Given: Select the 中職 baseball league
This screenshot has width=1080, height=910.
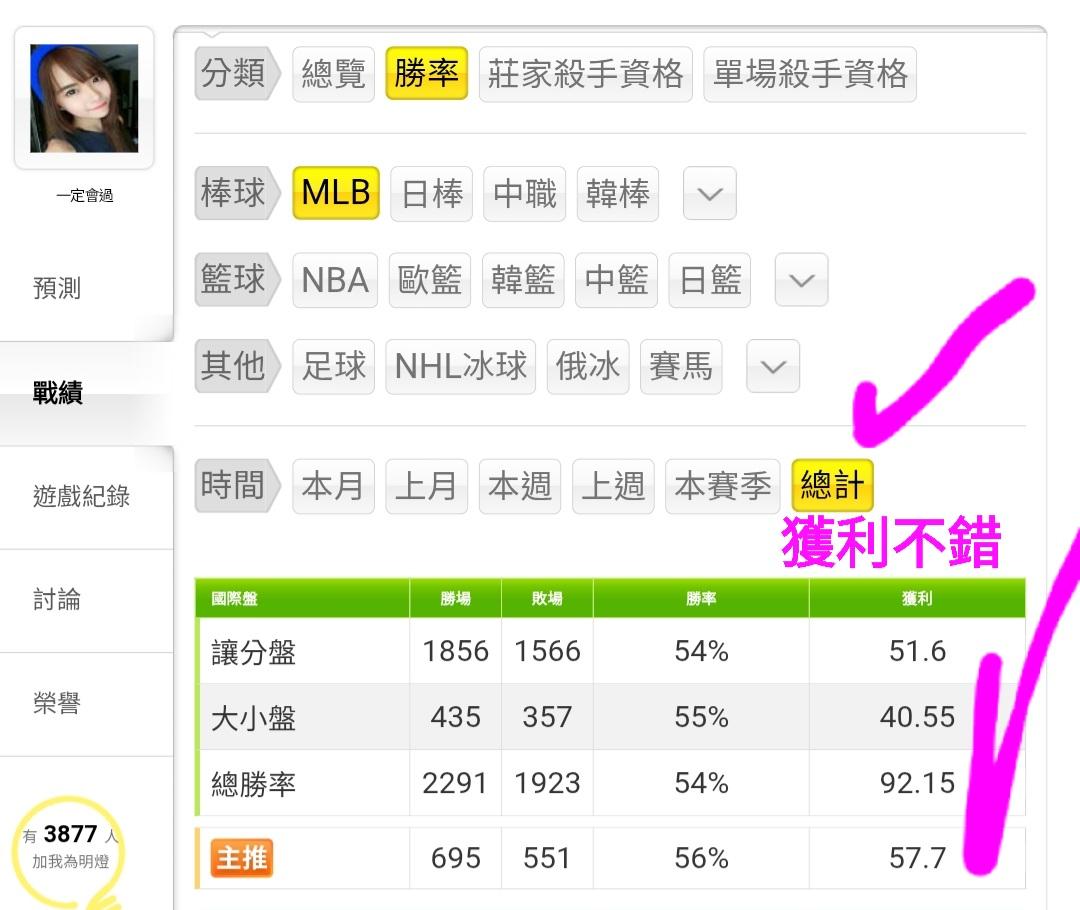Looking at the screenshot, I should point(525,194).
